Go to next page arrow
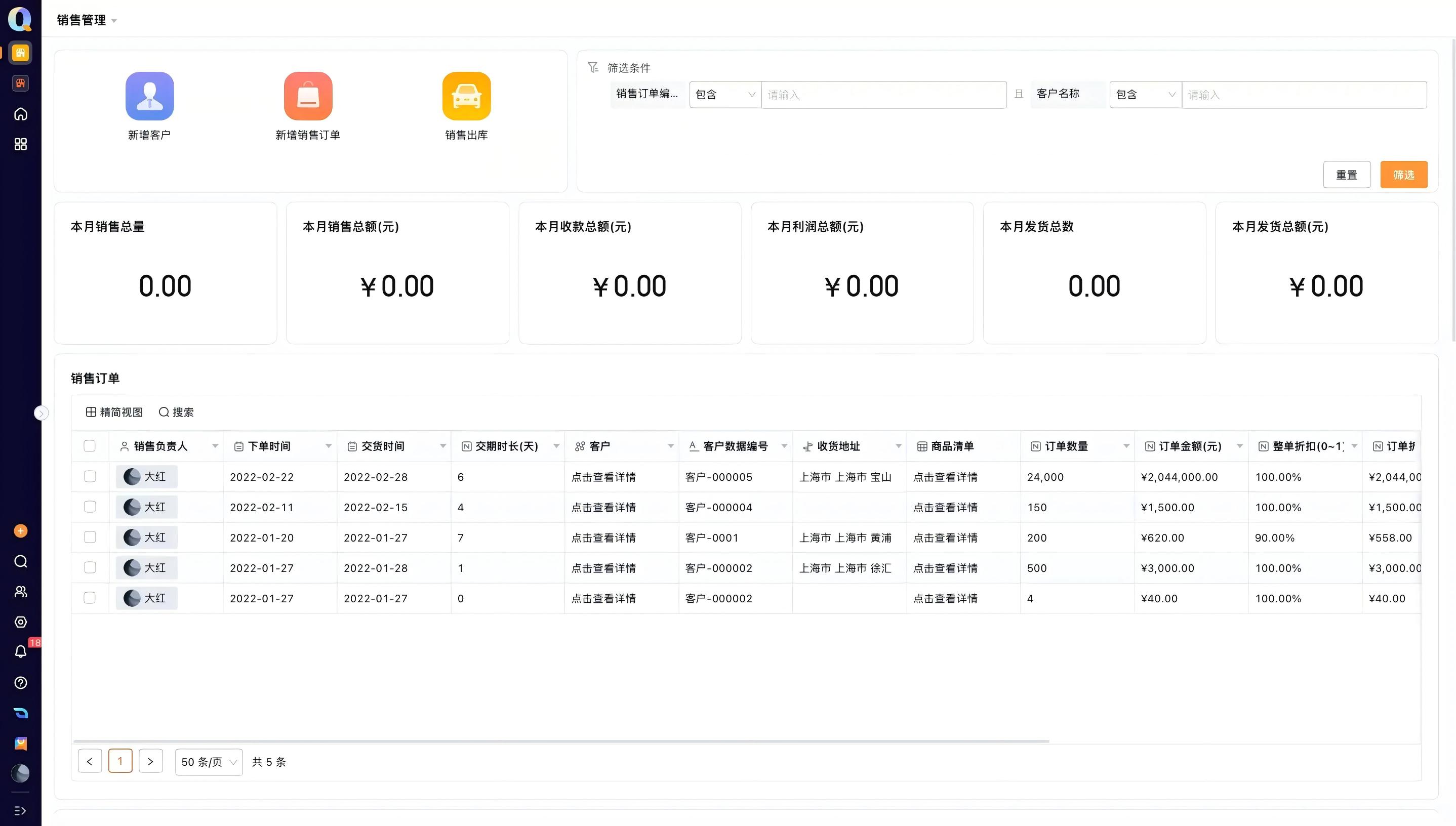The height and width of the screenshot is (826, 1456). coord(150,761)
